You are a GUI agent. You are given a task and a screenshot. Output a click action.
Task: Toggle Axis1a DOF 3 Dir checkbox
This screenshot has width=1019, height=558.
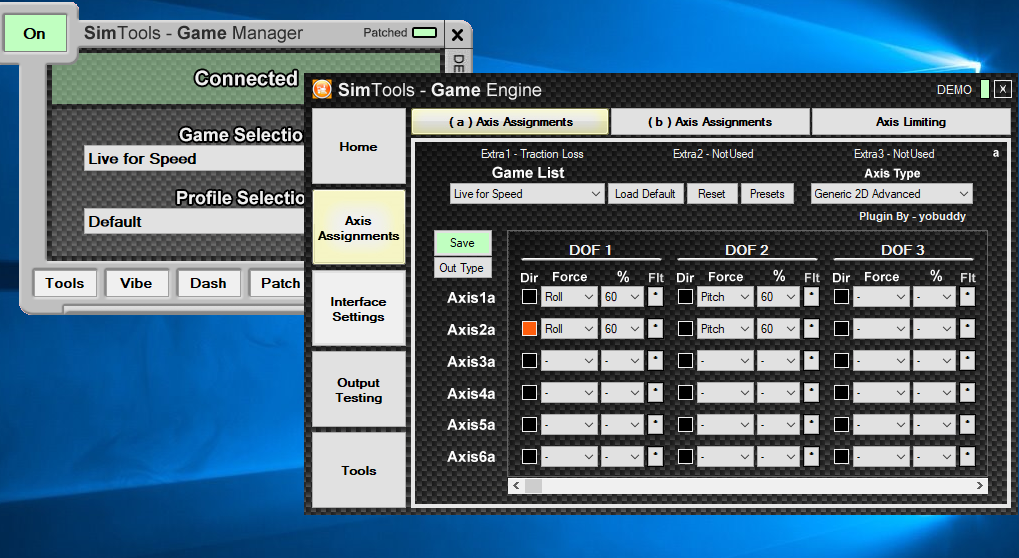pos(842,297)
